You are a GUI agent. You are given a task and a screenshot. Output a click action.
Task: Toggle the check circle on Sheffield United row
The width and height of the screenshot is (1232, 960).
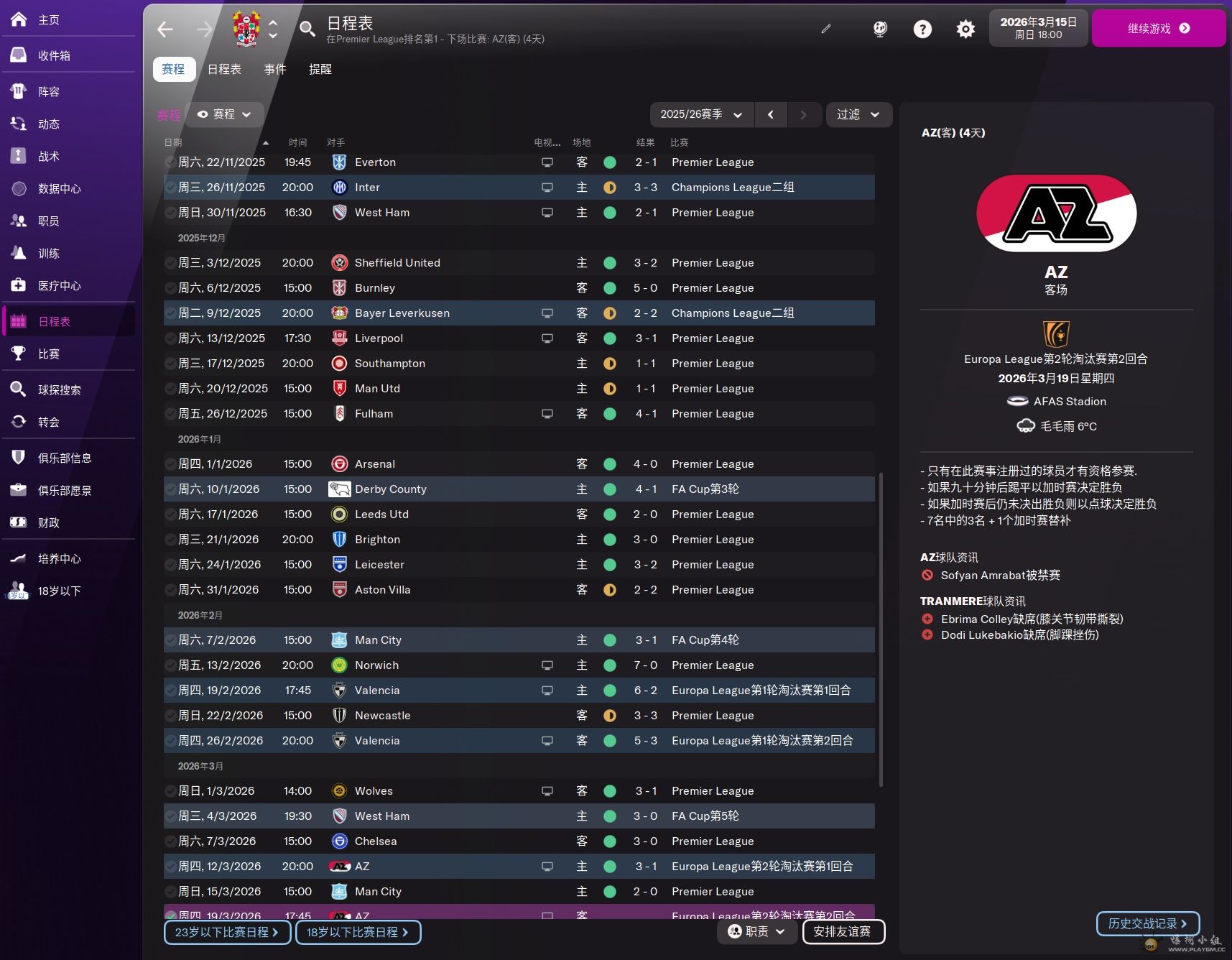click(x=171, y=263)
